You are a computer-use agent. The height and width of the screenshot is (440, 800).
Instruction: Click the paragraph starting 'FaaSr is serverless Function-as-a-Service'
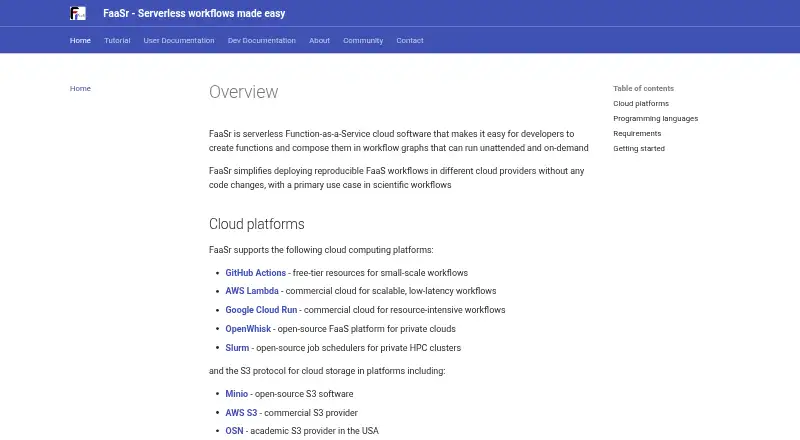click(398, 141)
